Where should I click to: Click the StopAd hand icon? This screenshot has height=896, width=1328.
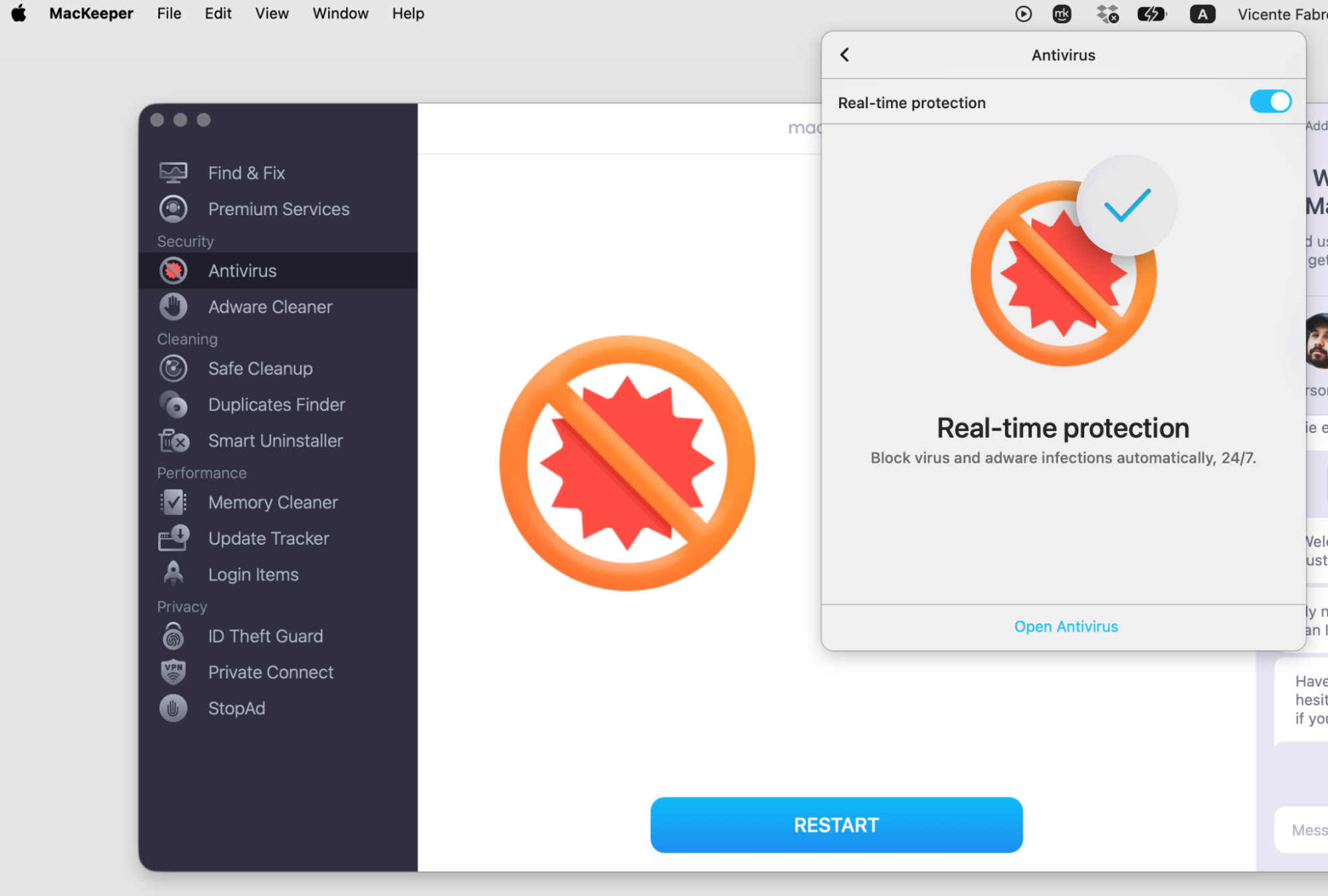tap(173, 708)
